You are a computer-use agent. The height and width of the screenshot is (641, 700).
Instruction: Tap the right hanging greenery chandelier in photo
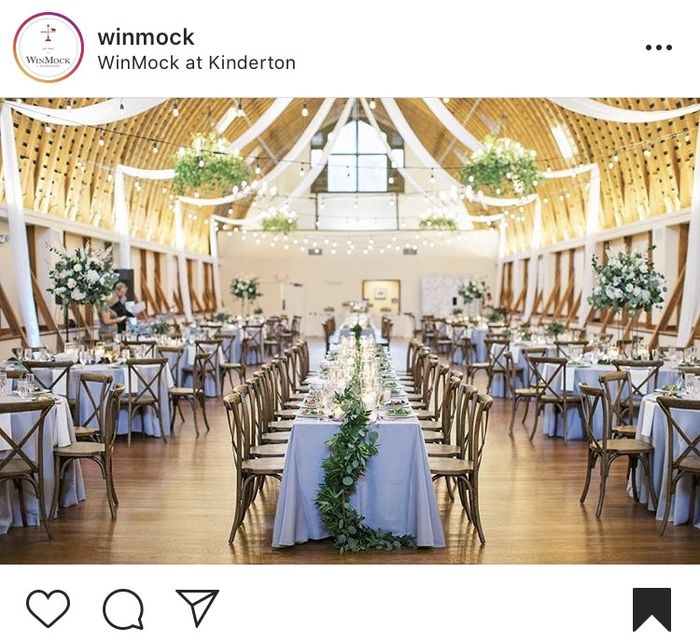pos(500,165)
